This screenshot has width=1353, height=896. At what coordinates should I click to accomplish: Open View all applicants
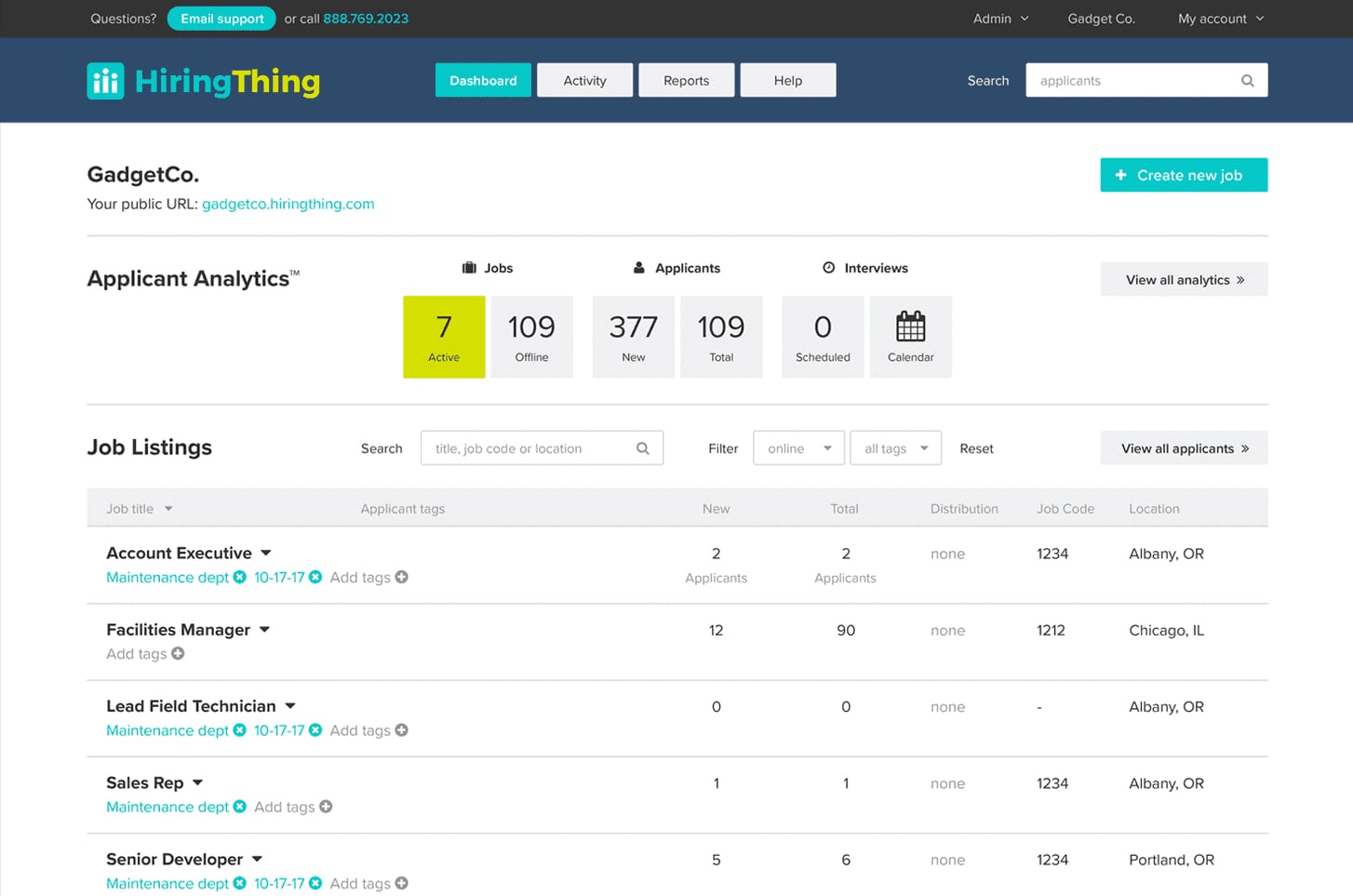1184,448
